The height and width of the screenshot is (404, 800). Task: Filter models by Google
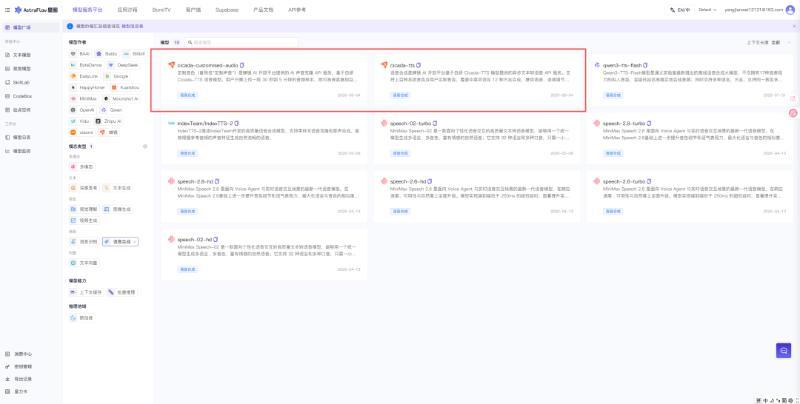pos(116,77)
